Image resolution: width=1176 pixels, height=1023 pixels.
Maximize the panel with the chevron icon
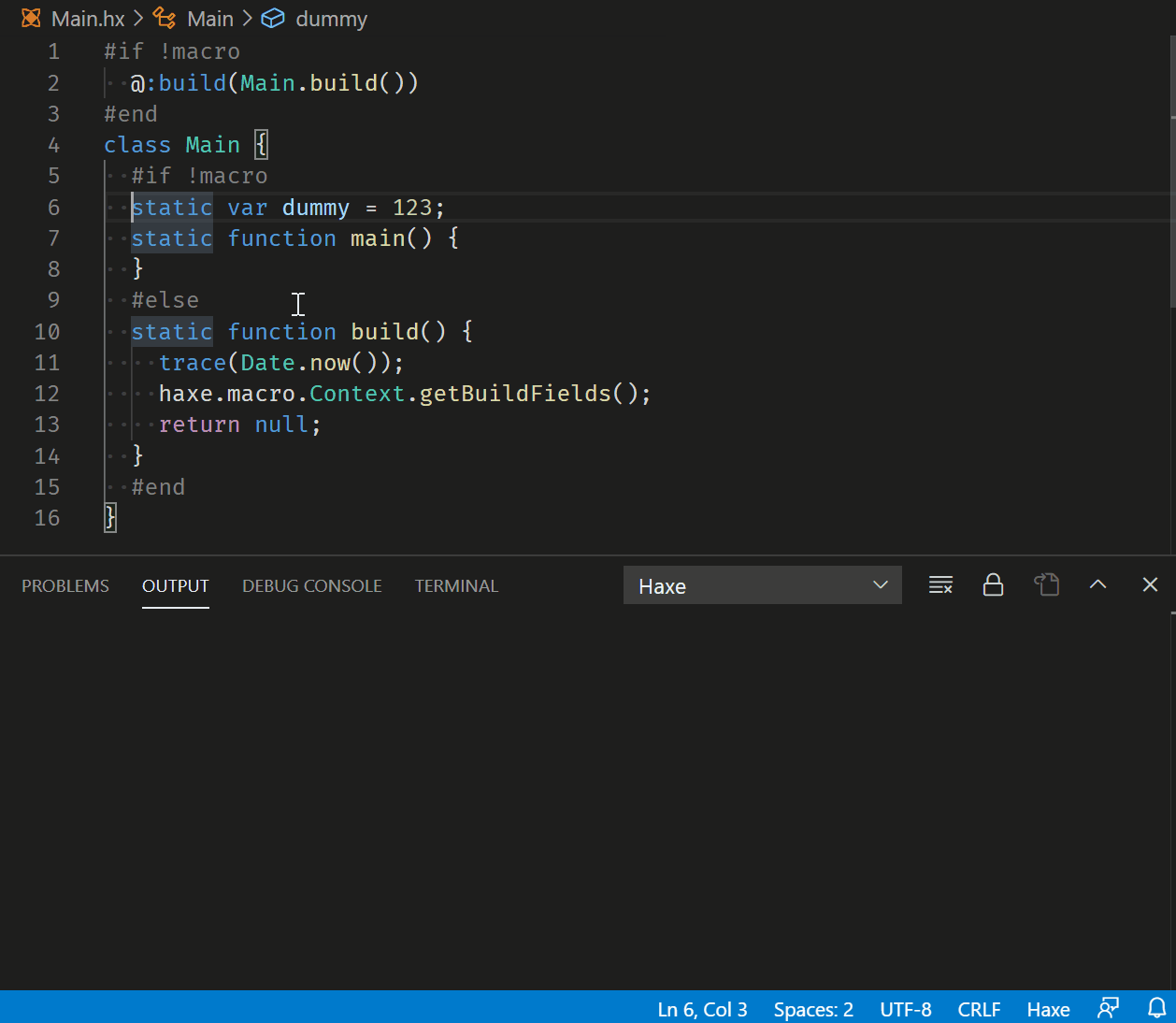(x=1097, y=584)
